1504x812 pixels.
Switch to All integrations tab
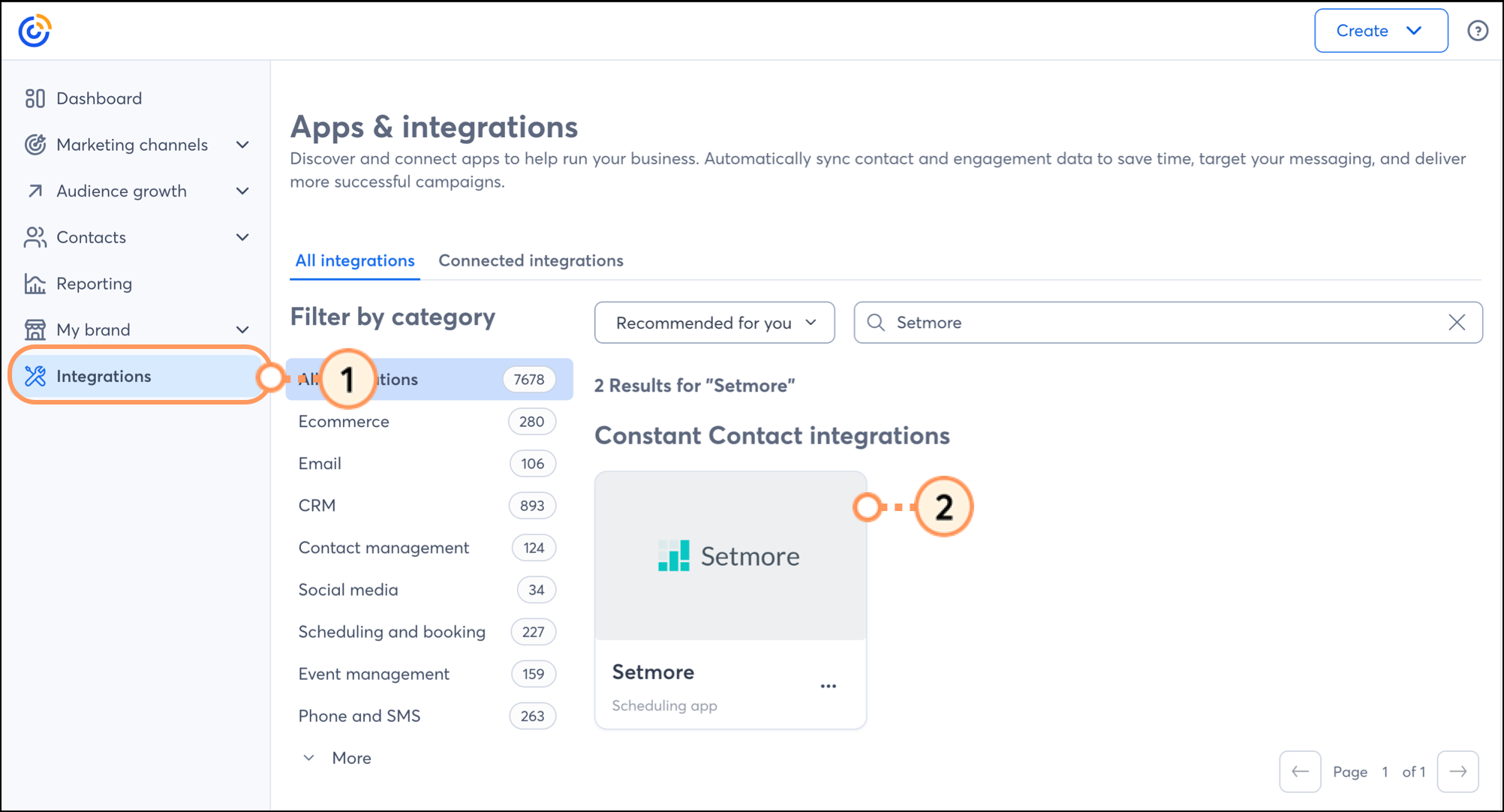[x=355, y=260]
